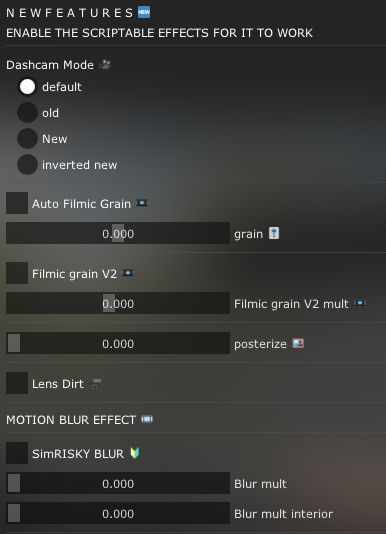Click the icon next to Filmic grain V2
386x534 pixels.
(x=128, y=273)
